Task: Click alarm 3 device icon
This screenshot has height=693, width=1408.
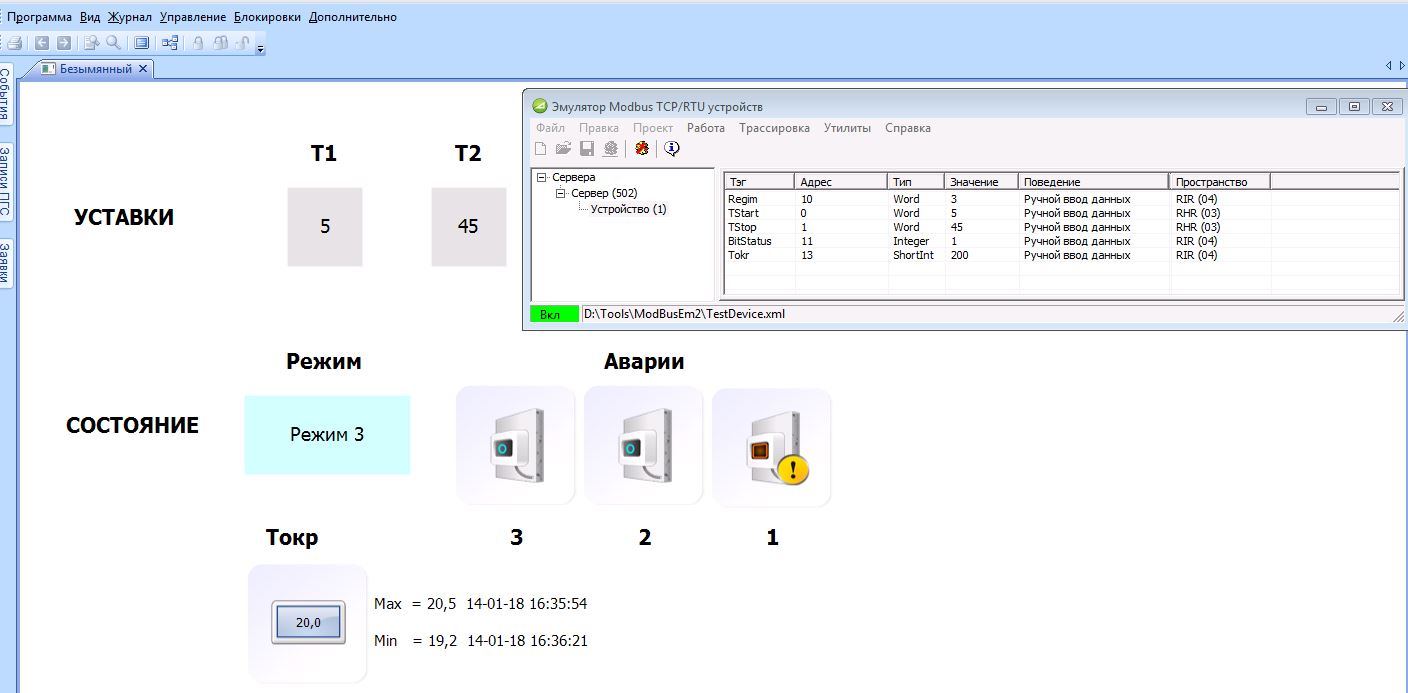Action: point(515,446)
